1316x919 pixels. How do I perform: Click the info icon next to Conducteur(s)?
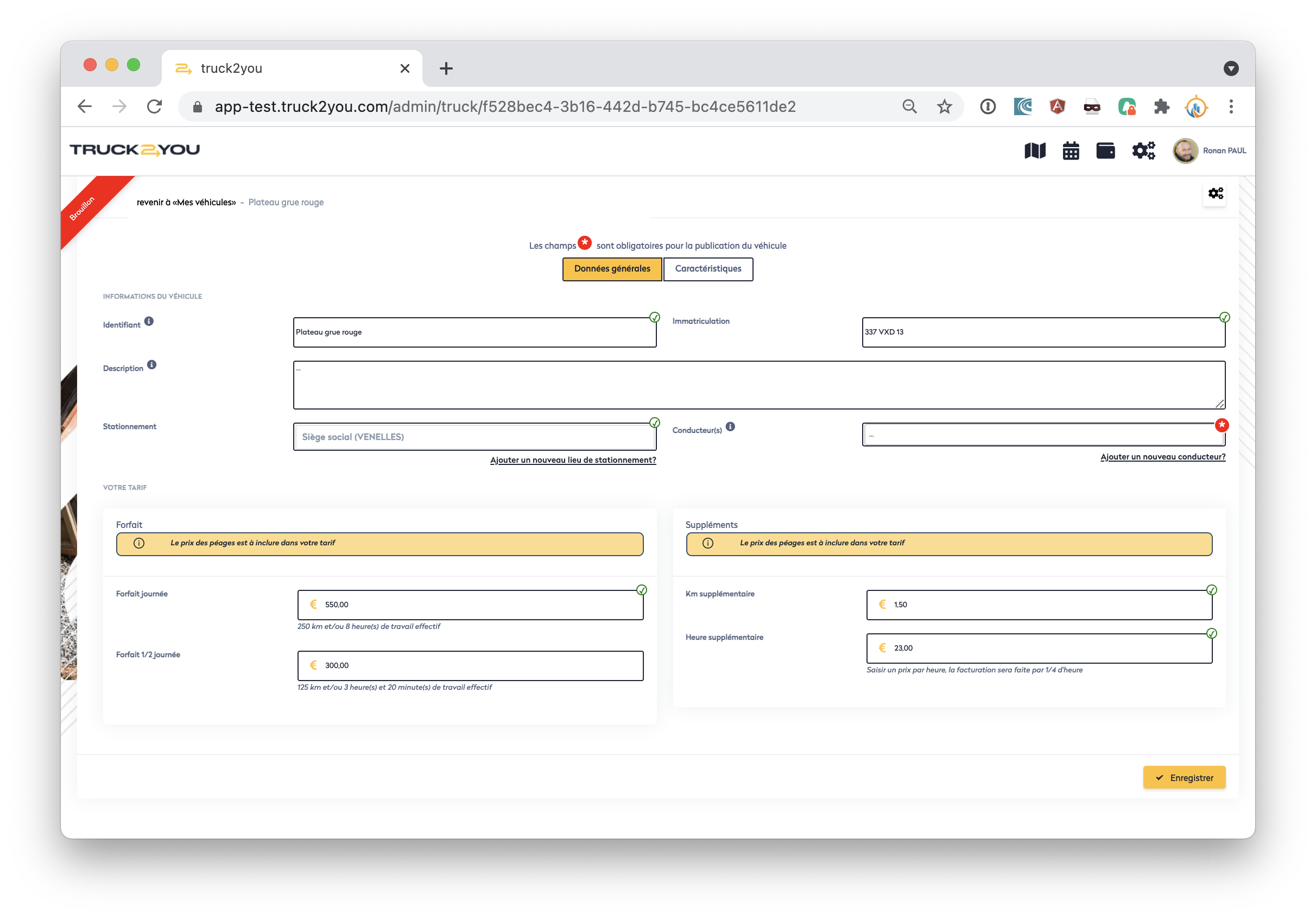[x=730, y=426]
